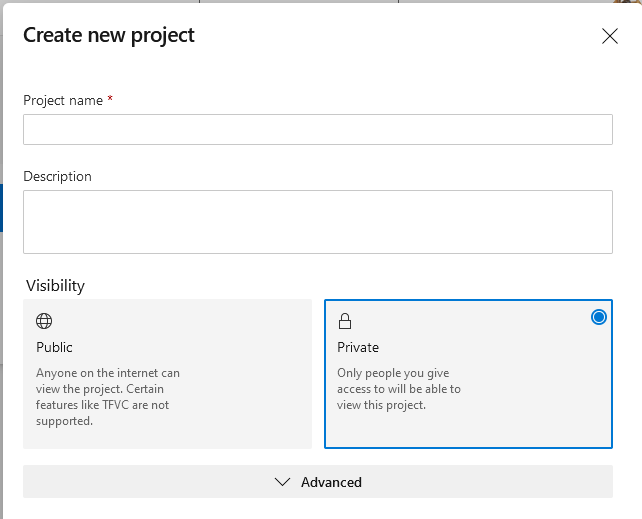This screenshot has width=642, height=519.
Task: Expand the Advanced settings section
Action: pos(318,482)
